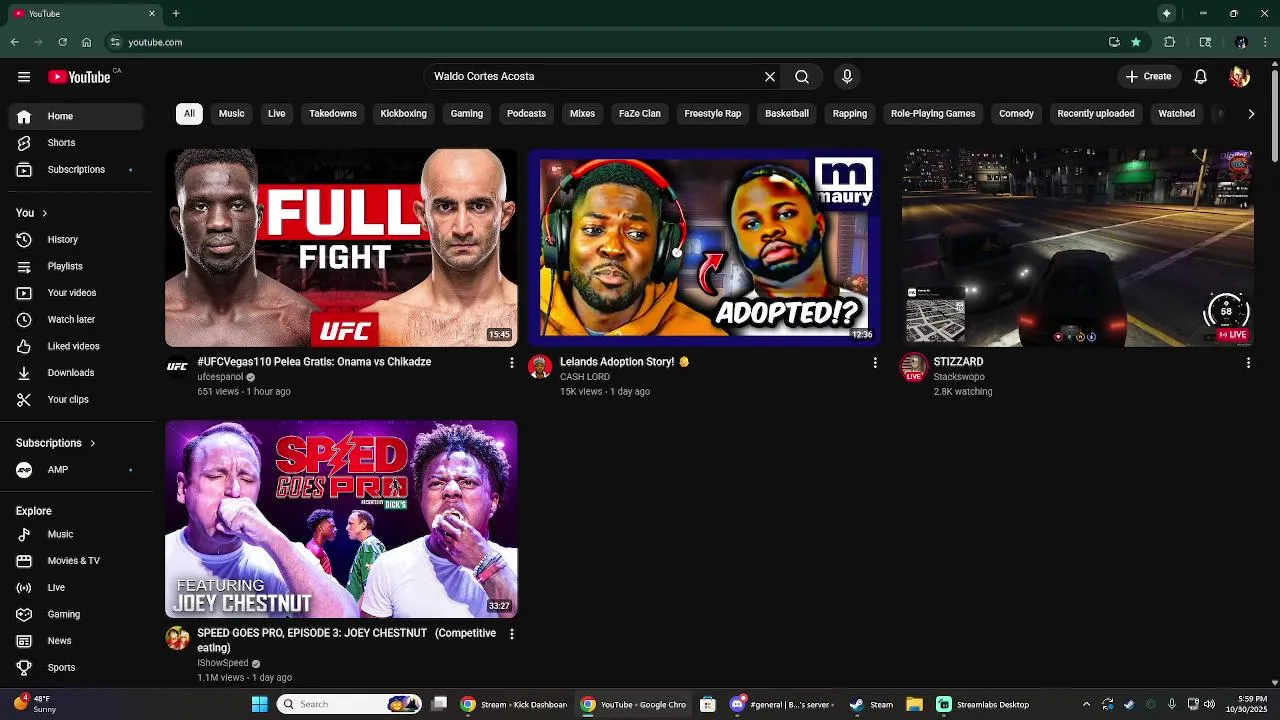The height and width of the screenshot is (720, 1280).
Task: Open the ADOPTED!? video thumbnail
Action: pos(704,248)
